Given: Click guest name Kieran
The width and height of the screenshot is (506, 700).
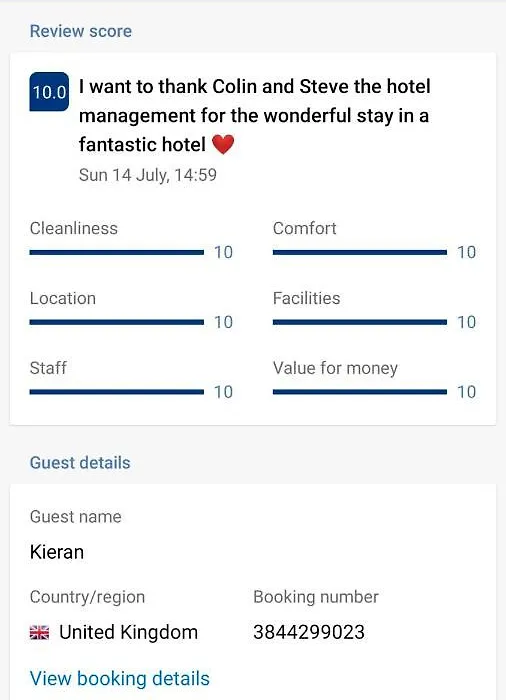Looking at the screenshot, I should coord(57,552).
